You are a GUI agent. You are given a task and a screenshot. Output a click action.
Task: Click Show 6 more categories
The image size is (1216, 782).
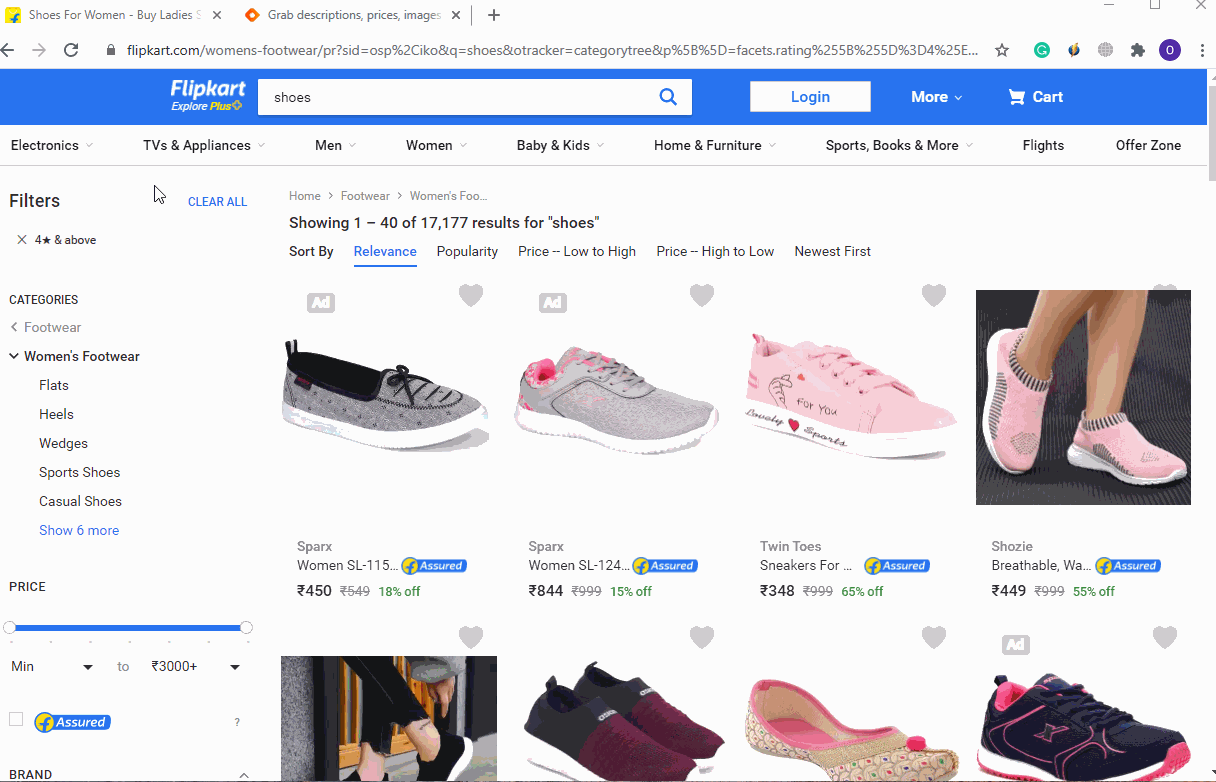(x=79, y=530)
